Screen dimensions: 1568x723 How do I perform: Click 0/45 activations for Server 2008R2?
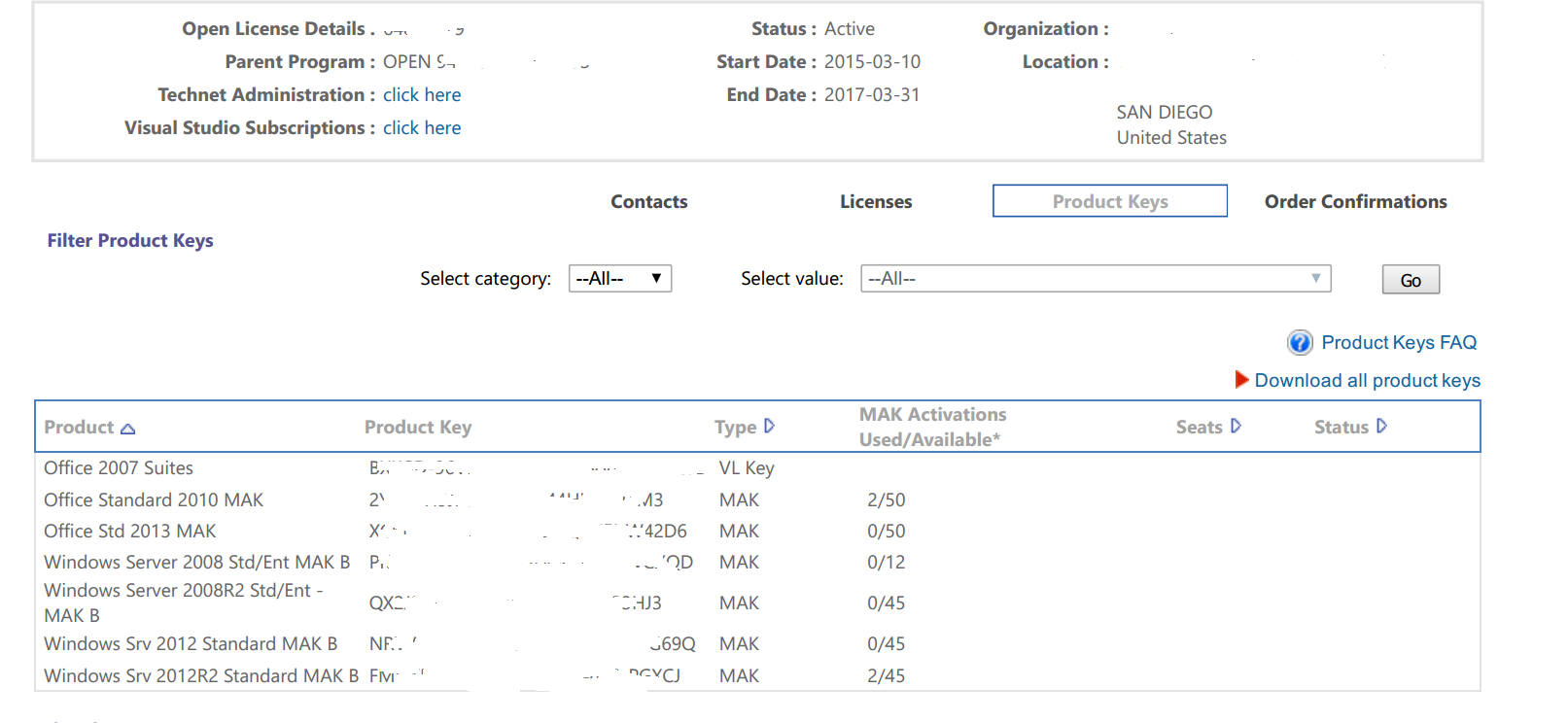click(x=887, y=602)
